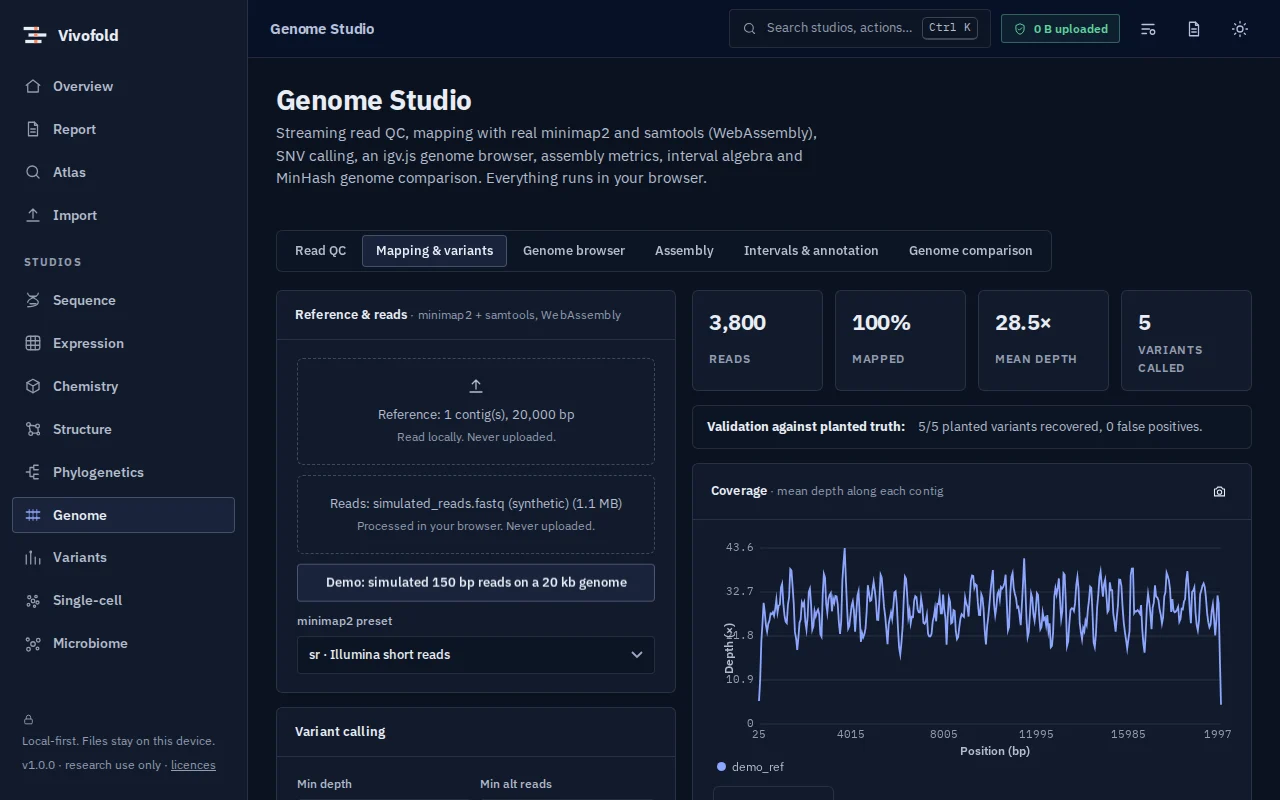
Task: Click the Vivofold logo
Action: click(71, 35)
